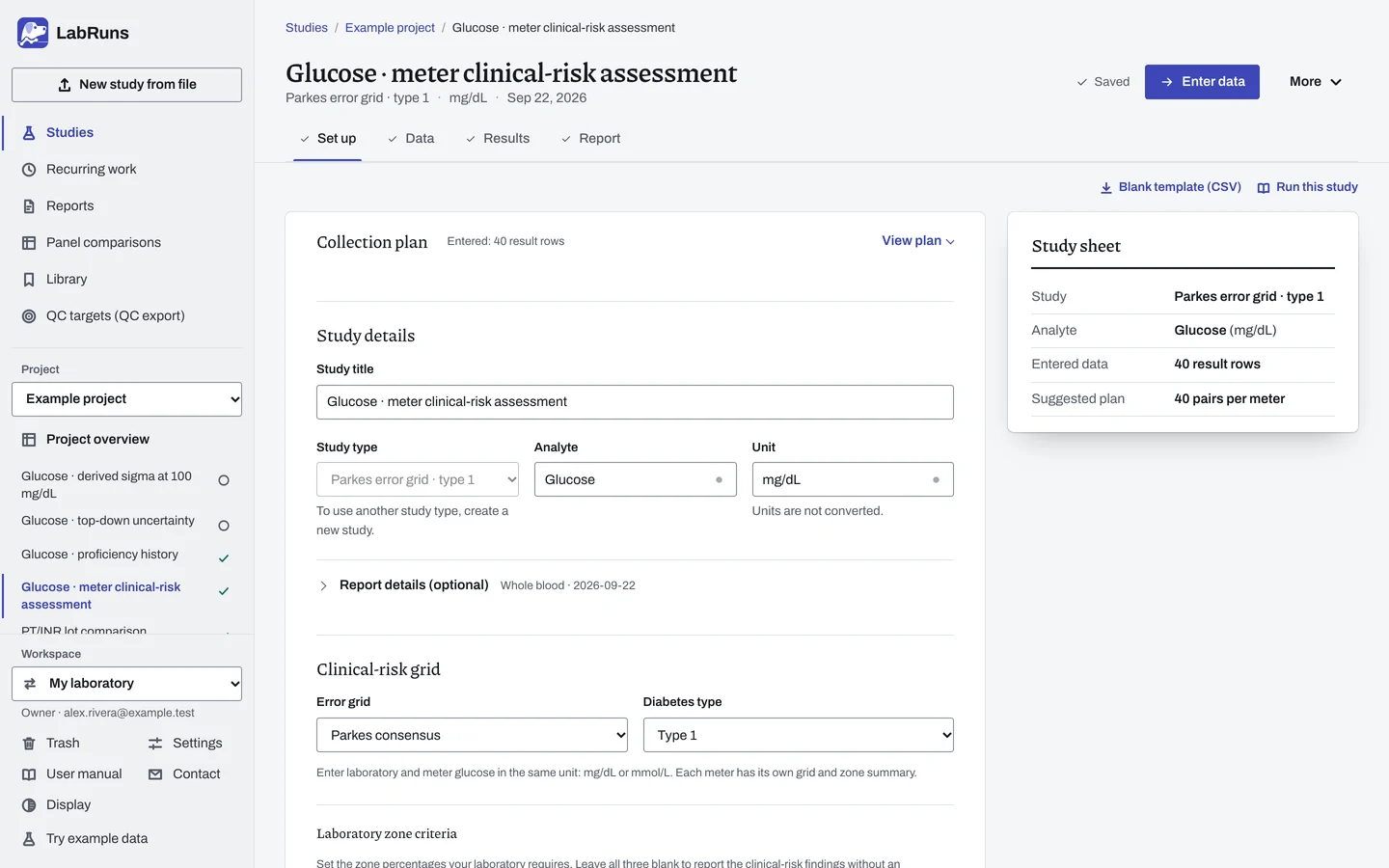This screenshot has height=868, width=1389.
Task: Open the Diabetes type dropdown
Action: coord(799,735)
